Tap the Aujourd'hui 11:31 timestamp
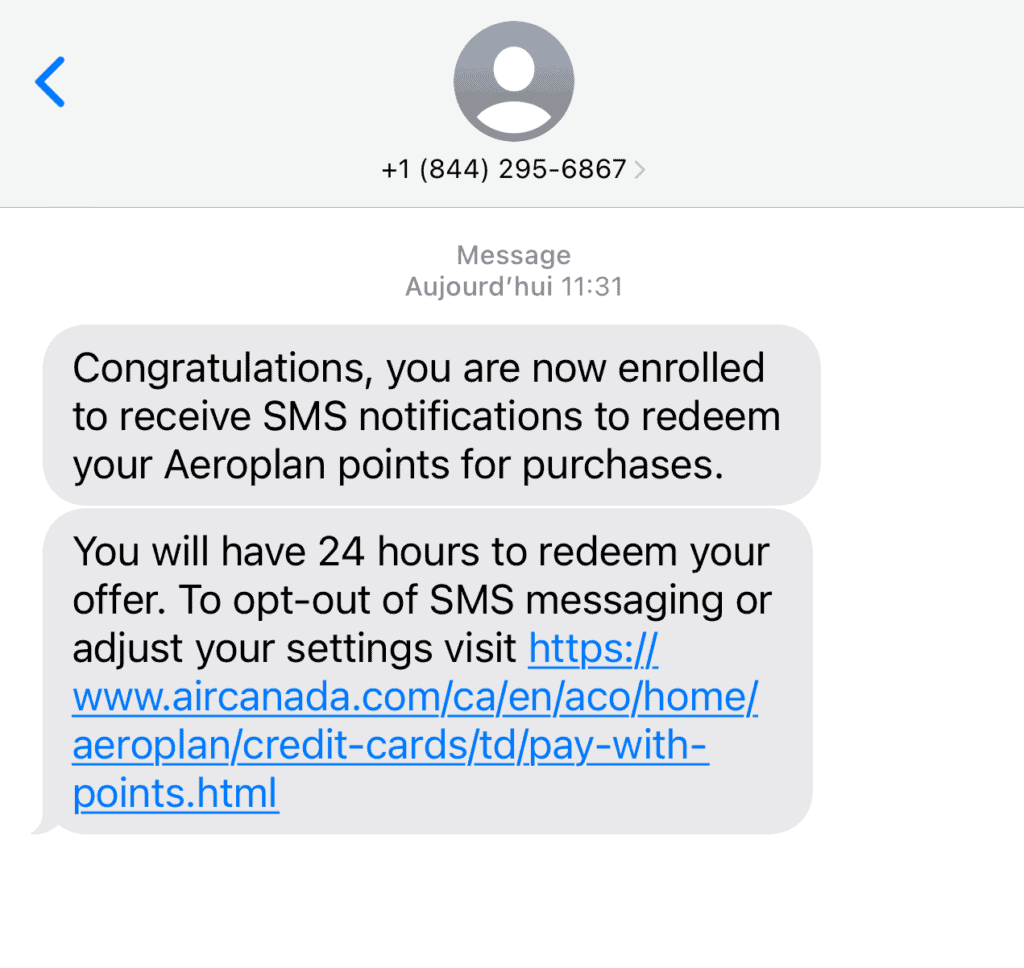 point(513,286)
